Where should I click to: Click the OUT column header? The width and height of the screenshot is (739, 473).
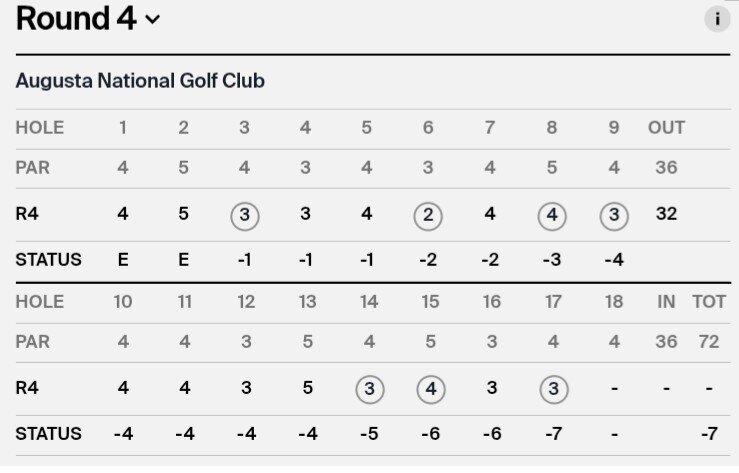pyautogui.click(x=666, y=128)
